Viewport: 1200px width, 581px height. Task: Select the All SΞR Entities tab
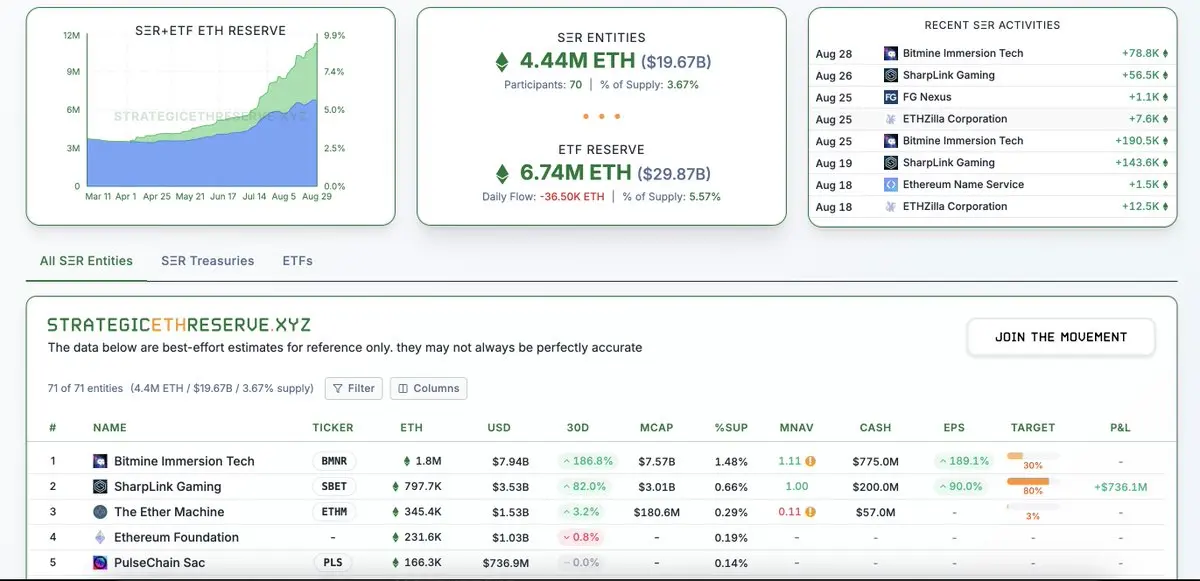[86, 261]
